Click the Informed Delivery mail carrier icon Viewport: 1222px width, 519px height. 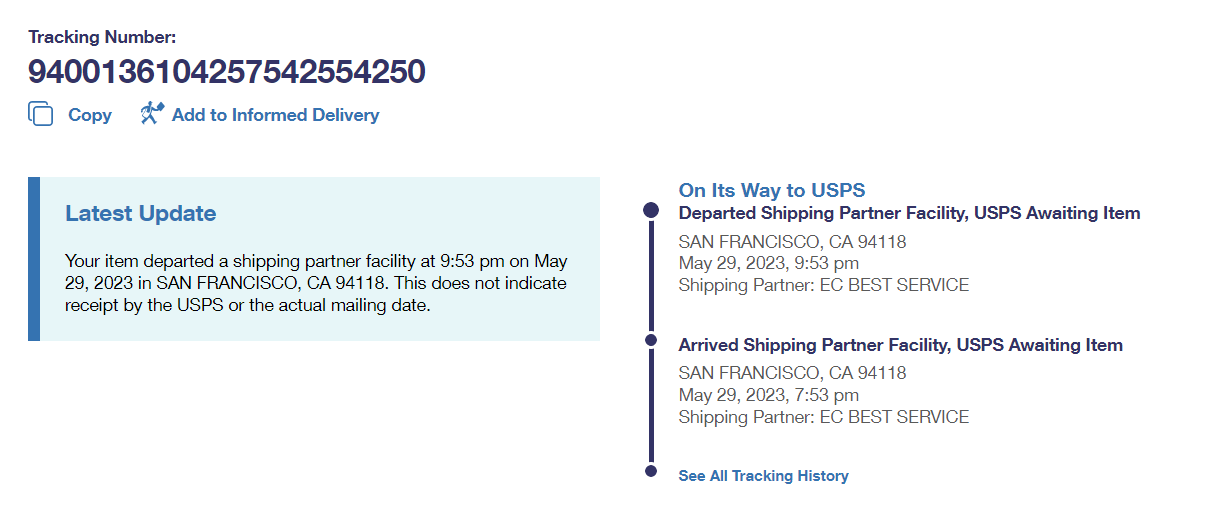click(152, 113)
